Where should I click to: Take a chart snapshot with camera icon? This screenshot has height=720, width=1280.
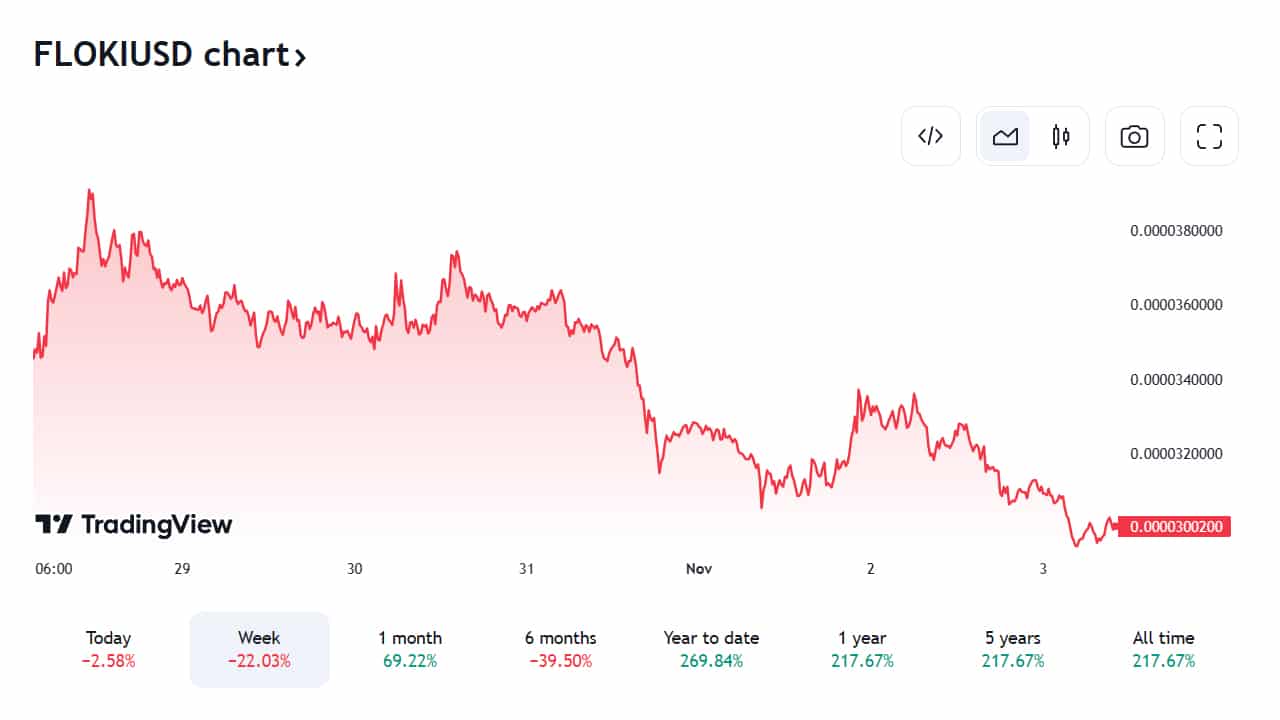pos(1134,136)
